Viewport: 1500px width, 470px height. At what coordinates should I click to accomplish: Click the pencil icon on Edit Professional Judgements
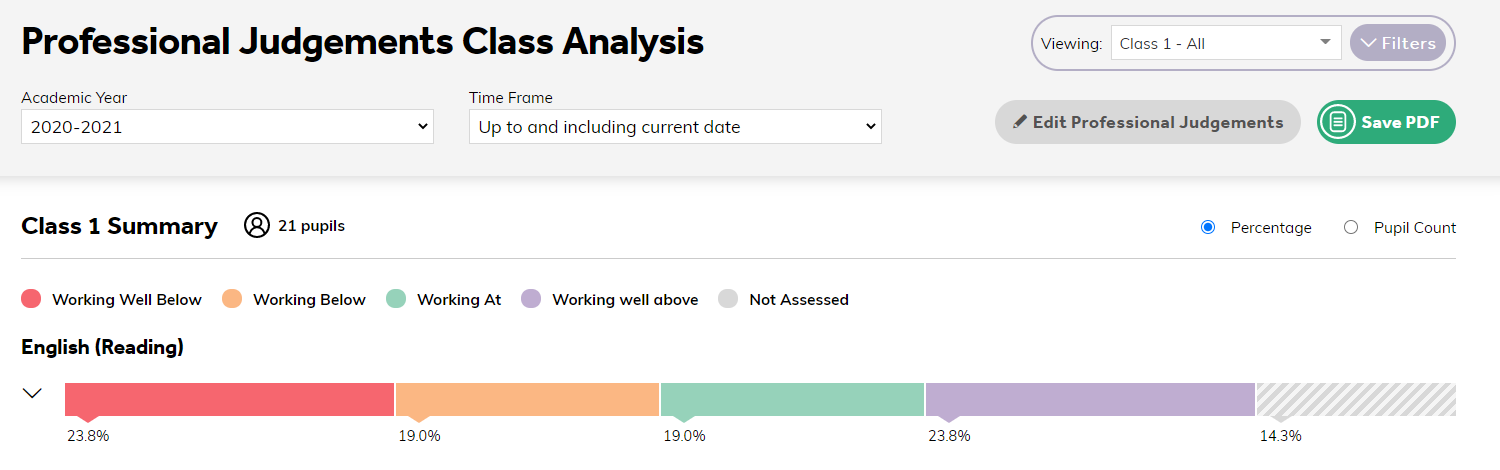[1020, 122]
